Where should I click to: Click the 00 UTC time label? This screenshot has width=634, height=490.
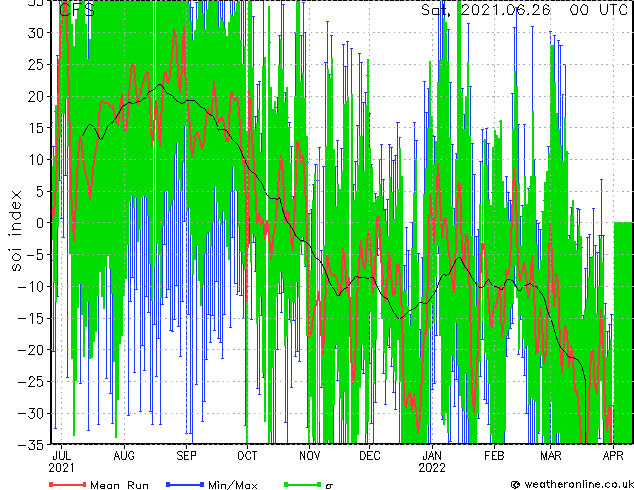(598, 10)
